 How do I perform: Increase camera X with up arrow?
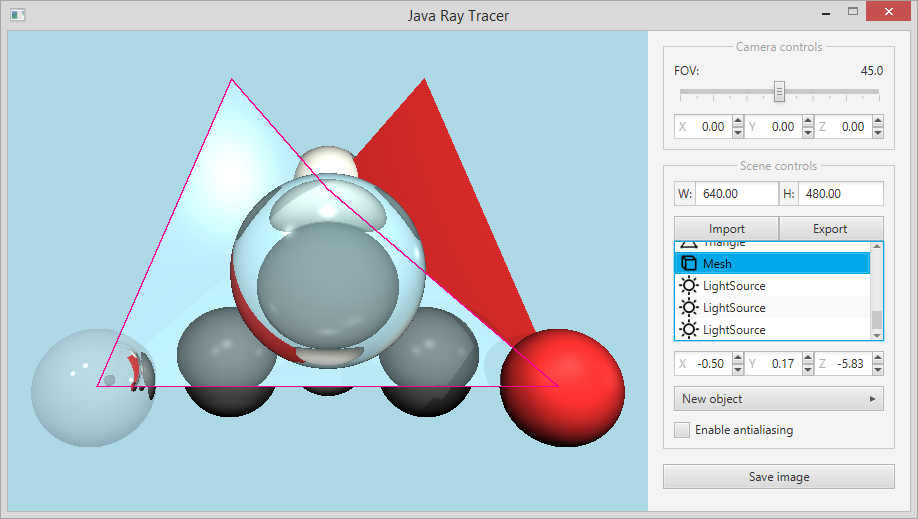pyautogui.click(x=738, y=121)
